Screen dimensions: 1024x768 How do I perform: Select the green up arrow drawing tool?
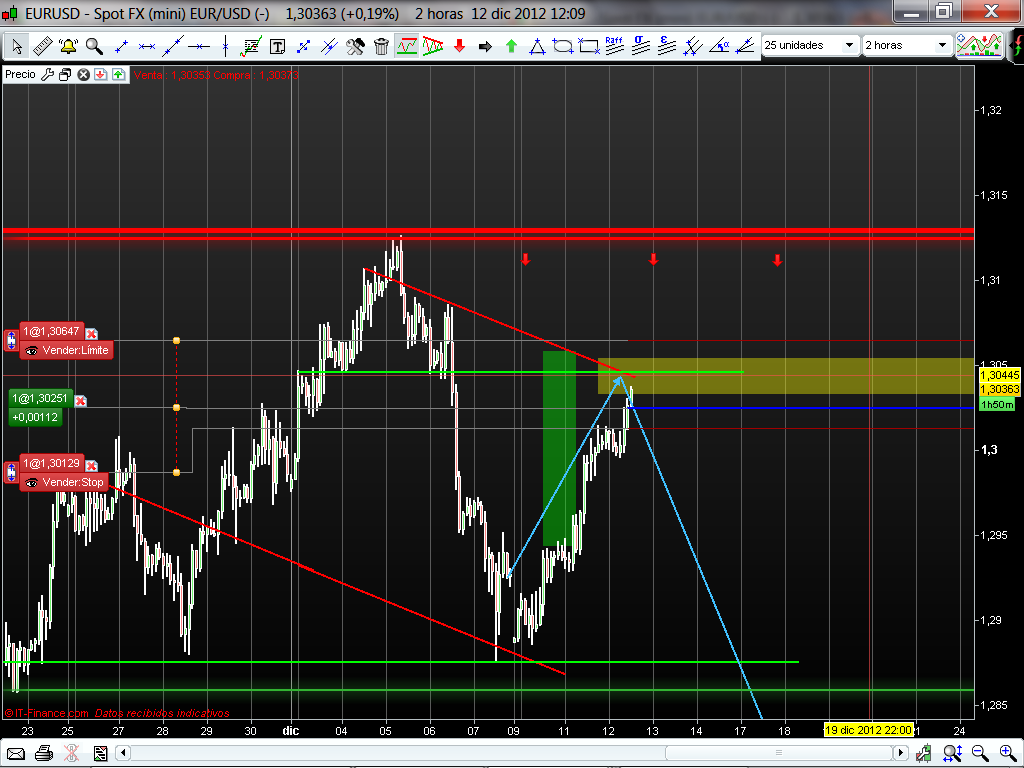click(511, 46)
